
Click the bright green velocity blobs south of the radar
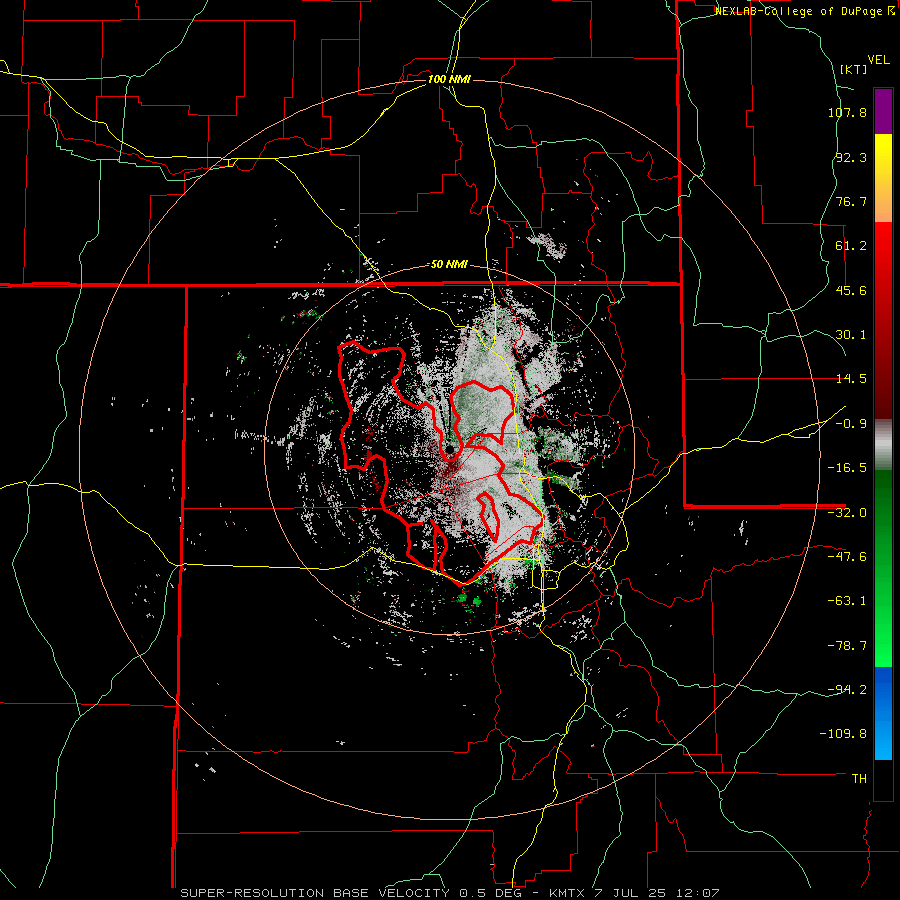(x=470, y=600)
